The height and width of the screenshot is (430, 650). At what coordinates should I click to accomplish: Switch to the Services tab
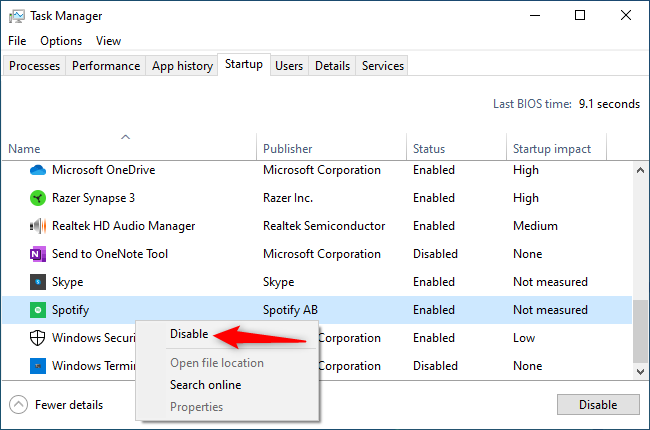click(383, 66)
